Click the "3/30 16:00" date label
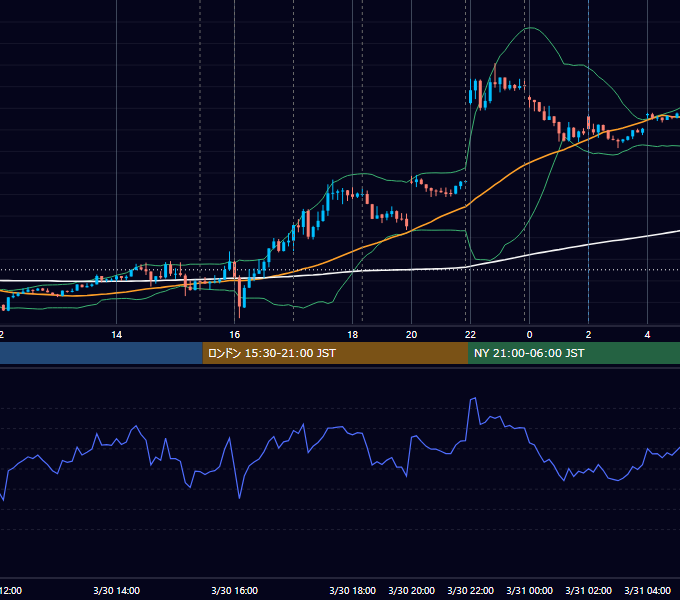 click(x=235, y=590)
